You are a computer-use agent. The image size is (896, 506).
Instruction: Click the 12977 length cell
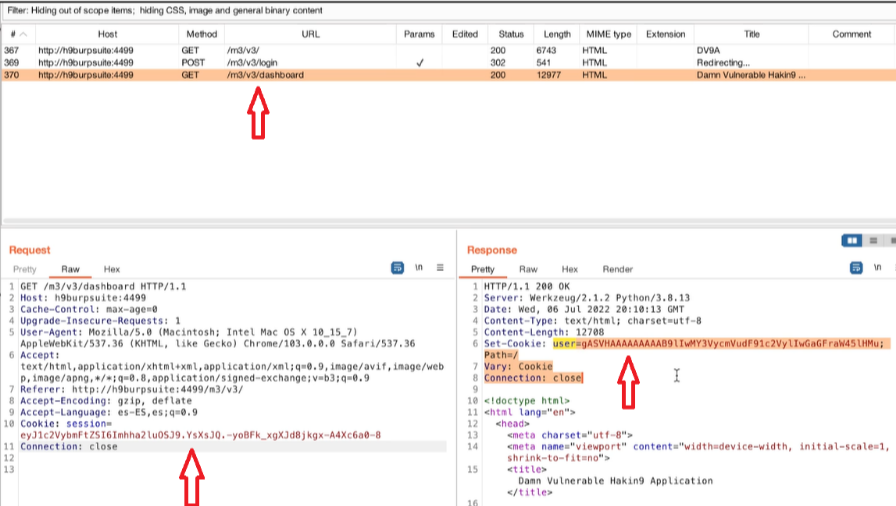coord(548,75)
